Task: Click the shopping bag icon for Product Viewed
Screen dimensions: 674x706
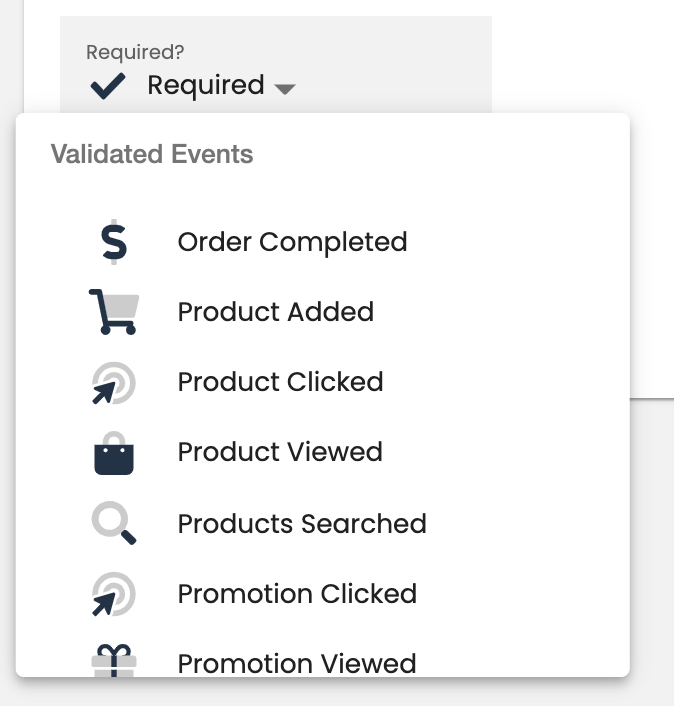Action: [113, 452]
